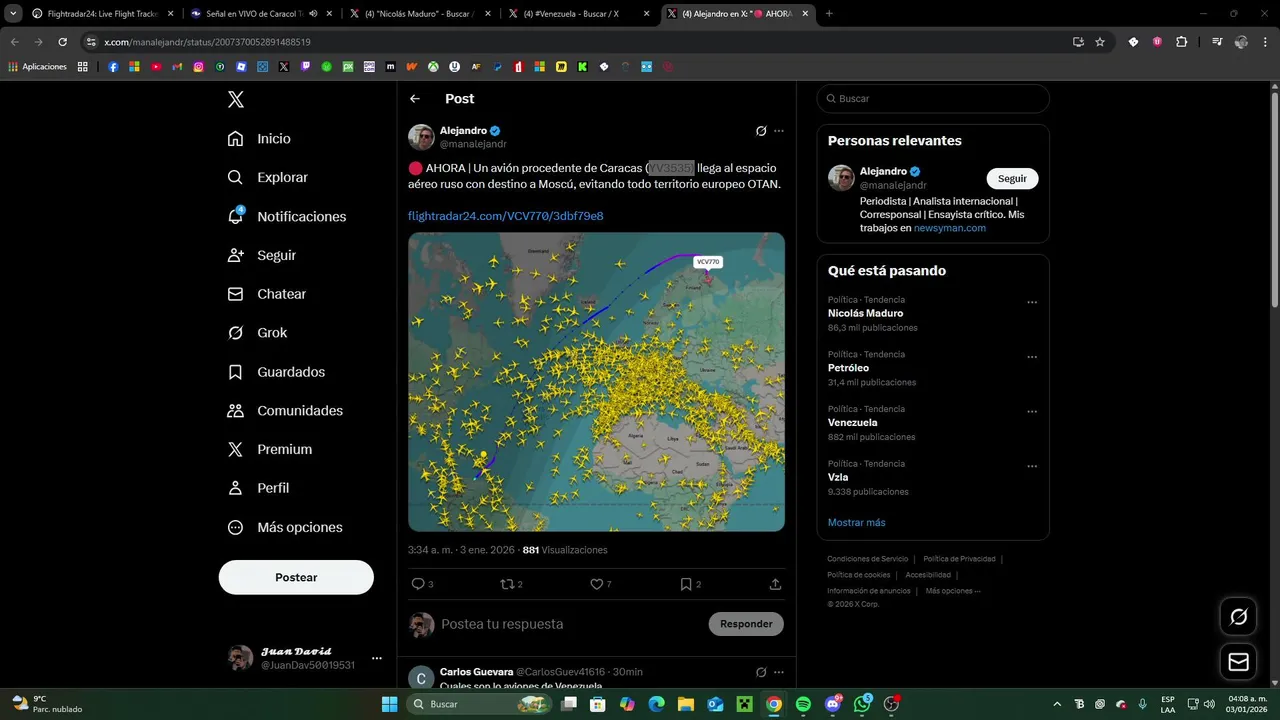
Task: Open options for Petróleo trend
Action: 1032,357
